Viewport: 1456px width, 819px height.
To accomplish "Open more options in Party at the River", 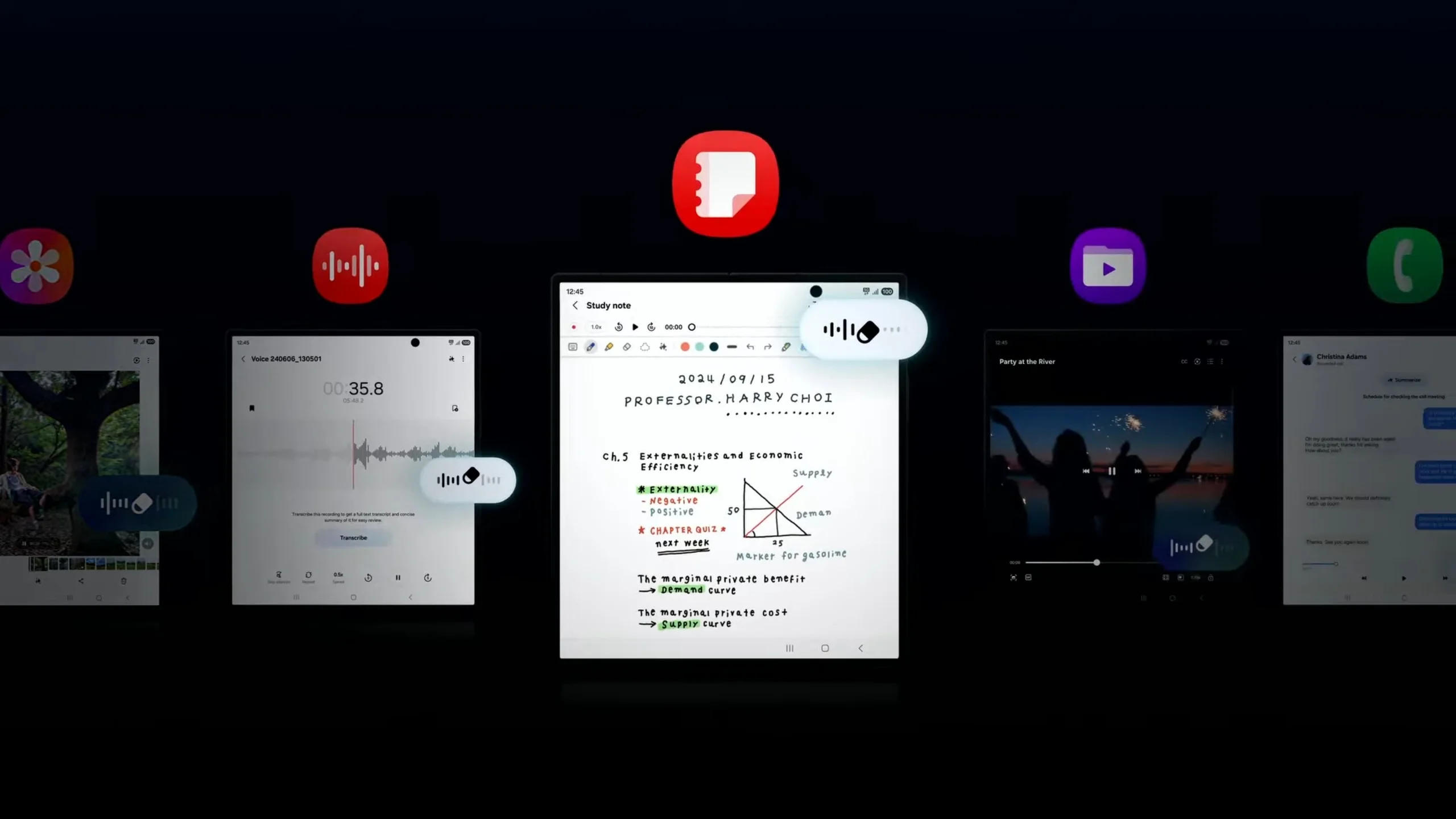I will (x=1222, y=362).
